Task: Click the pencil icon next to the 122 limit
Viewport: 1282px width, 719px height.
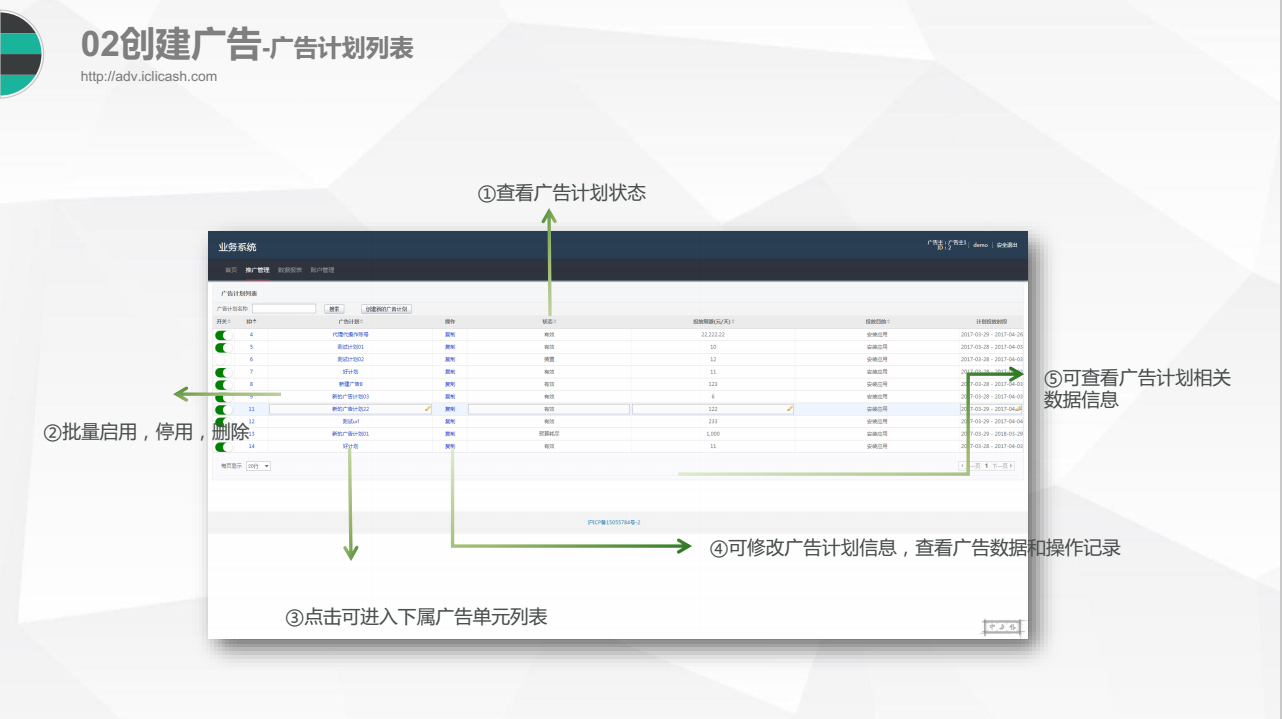Action: pyautogui.click(x=790, y=409)
